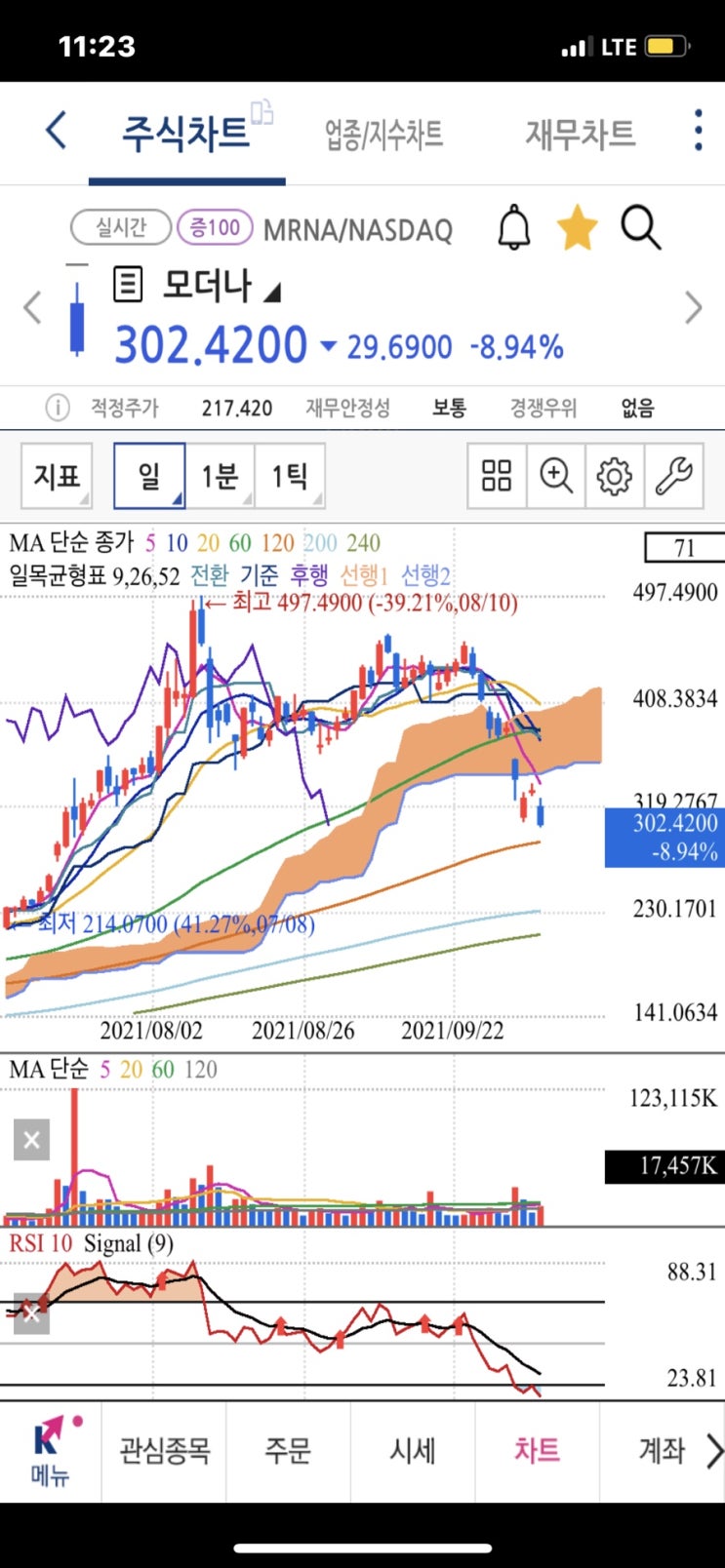The image size is (725, 1568).
Task: Open the three-dot more options menu
Action: [x=698, y=130]
